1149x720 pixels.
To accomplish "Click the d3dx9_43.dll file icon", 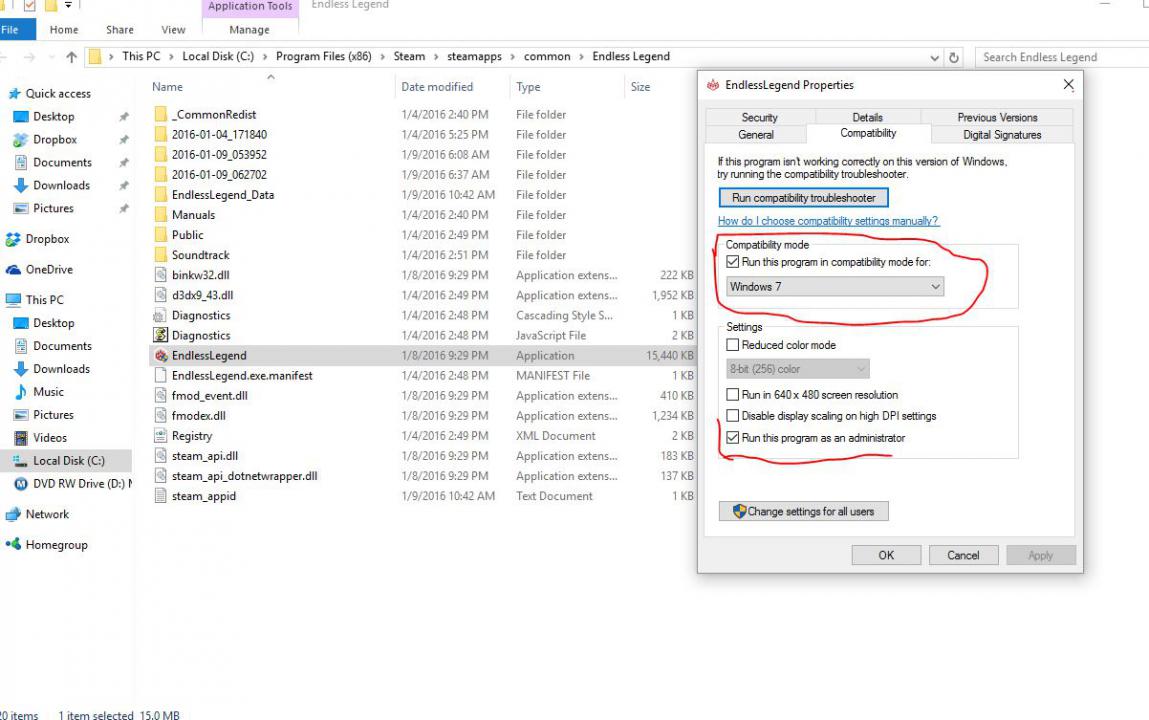I will click(x=161, y=295).
